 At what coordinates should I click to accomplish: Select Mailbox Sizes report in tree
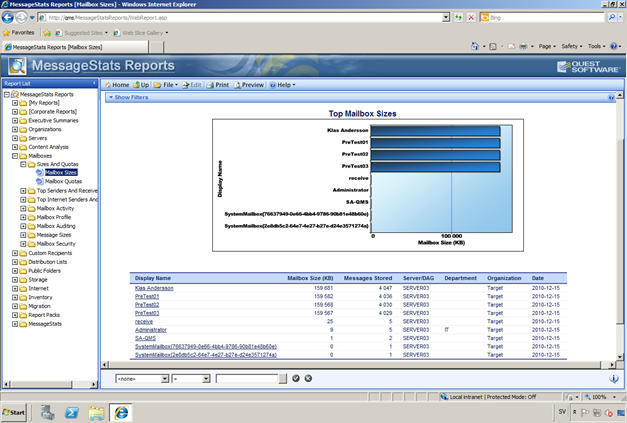61,173
